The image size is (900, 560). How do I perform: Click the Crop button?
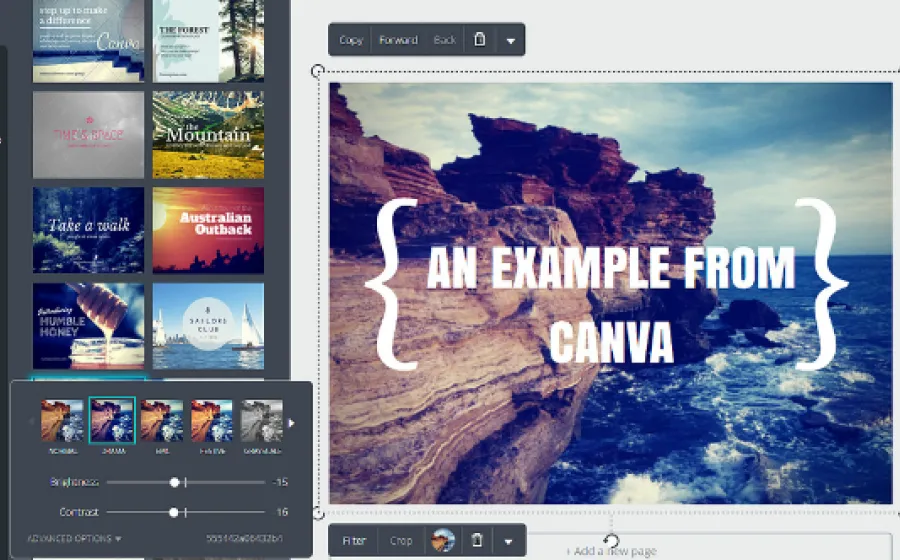coord(401,540)
